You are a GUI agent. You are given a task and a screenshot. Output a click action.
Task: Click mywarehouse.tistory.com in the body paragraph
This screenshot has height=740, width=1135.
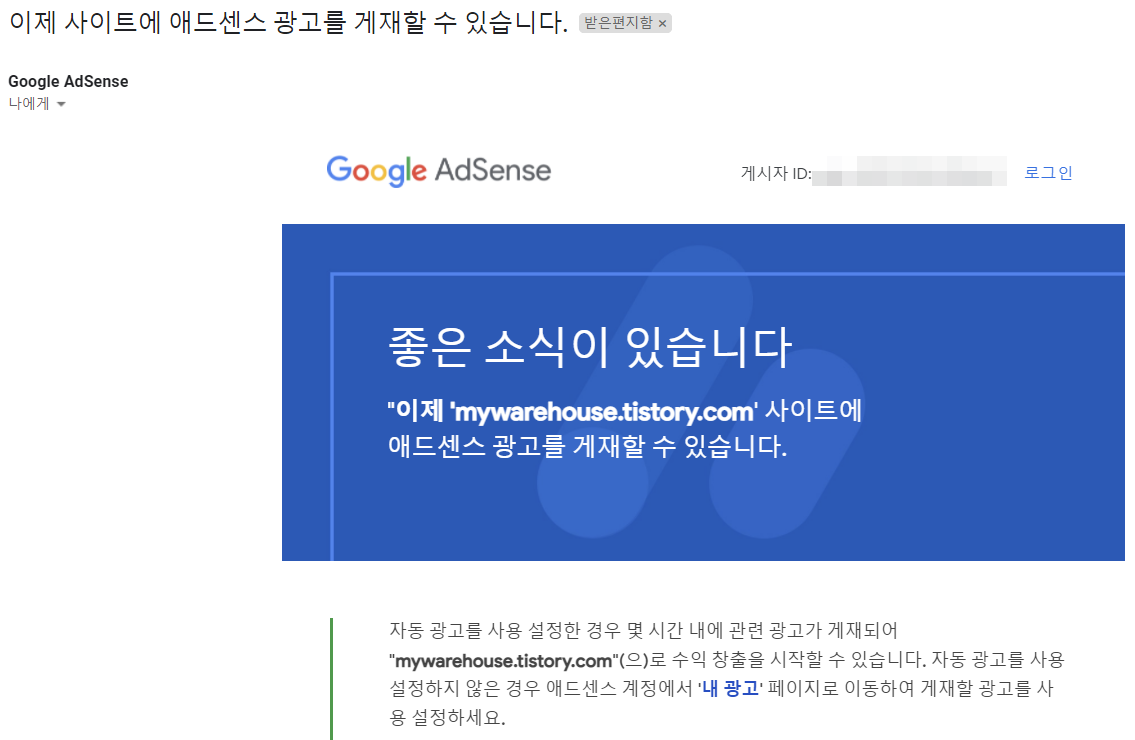(x=504, y=660)
